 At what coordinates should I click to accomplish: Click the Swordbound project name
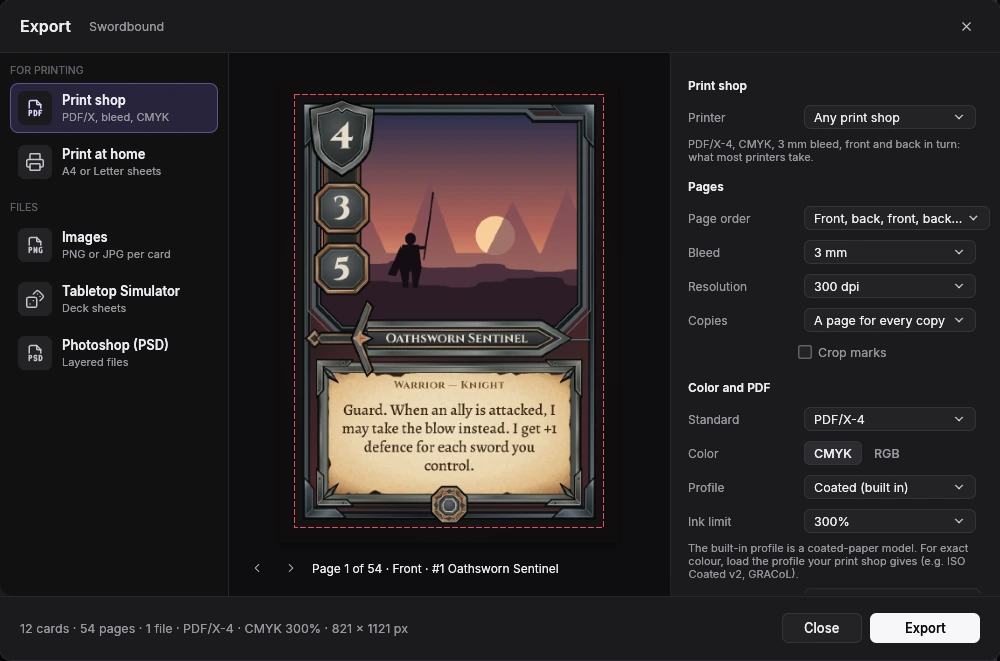click(126, 27)
